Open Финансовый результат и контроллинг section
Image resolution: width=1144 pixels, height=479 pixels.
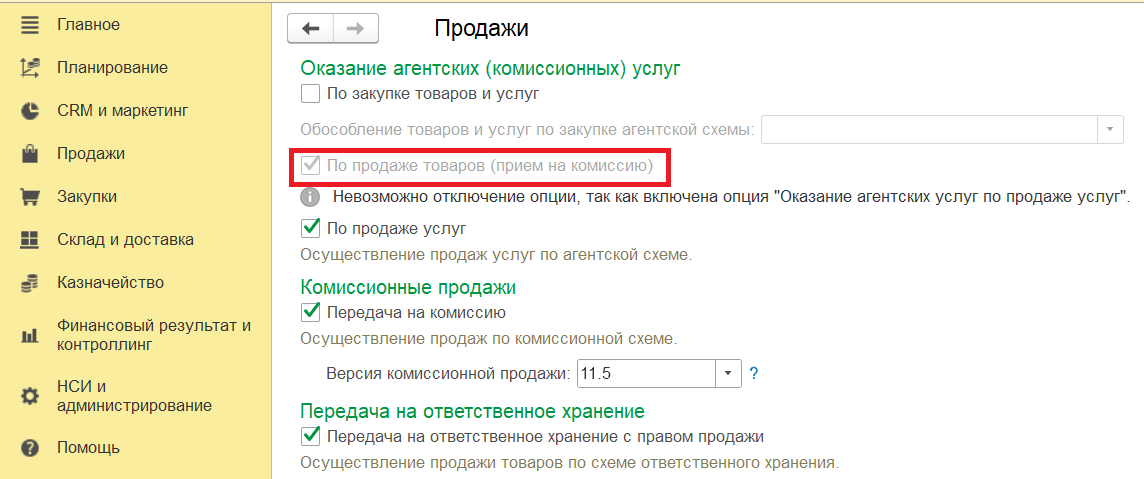153,335
